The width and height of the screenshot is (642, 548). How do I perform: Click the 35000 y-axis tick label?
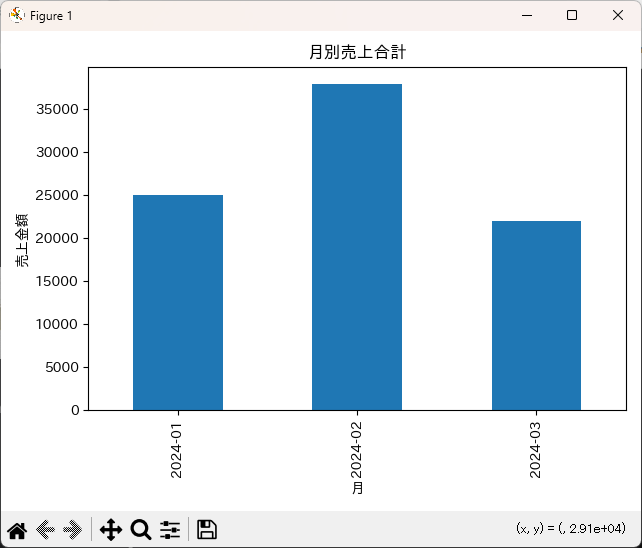coord(58,110)
